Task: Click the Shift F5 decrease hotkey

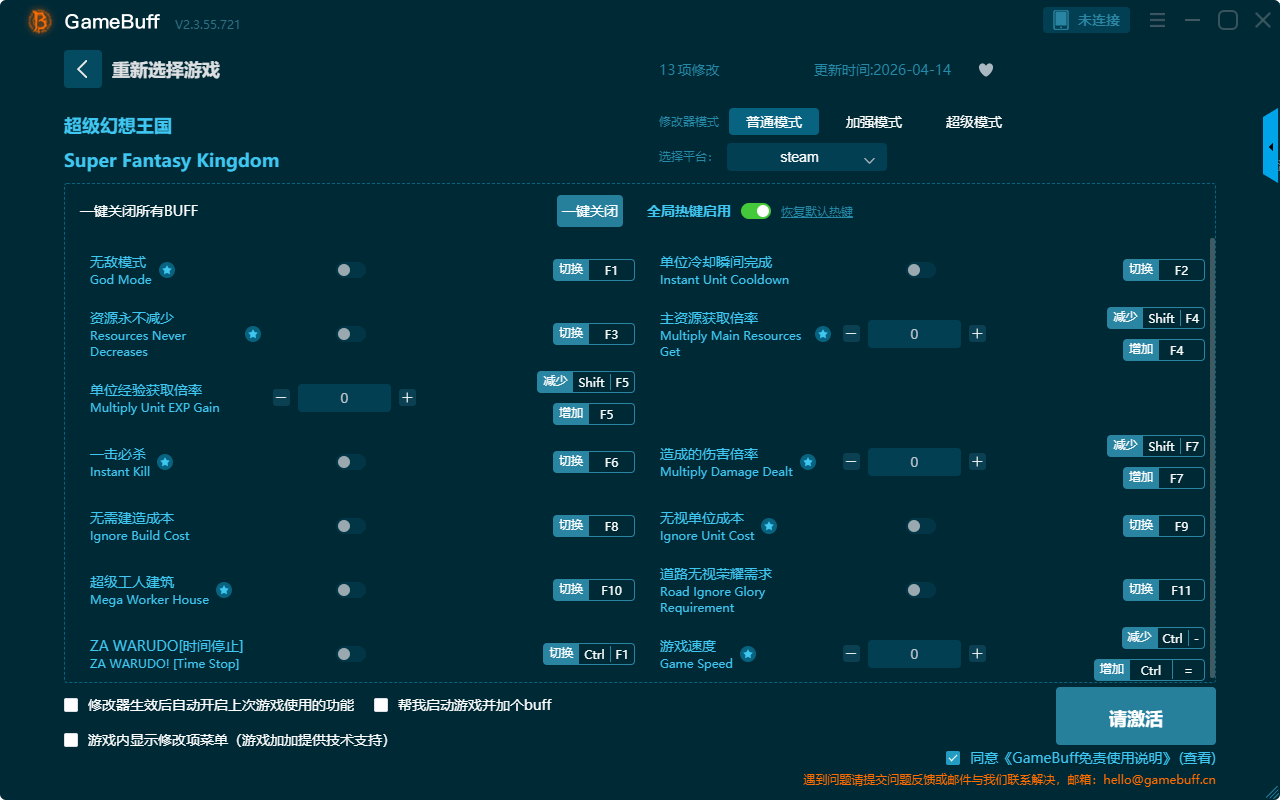Action: pyautogui.click(x=586, y=382)
